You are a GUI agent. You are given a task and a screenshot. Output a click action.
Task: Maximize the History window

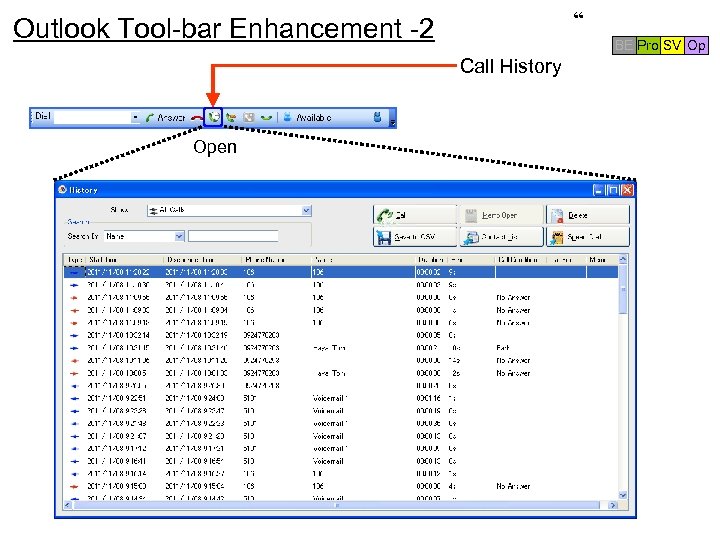coord(613,190)
